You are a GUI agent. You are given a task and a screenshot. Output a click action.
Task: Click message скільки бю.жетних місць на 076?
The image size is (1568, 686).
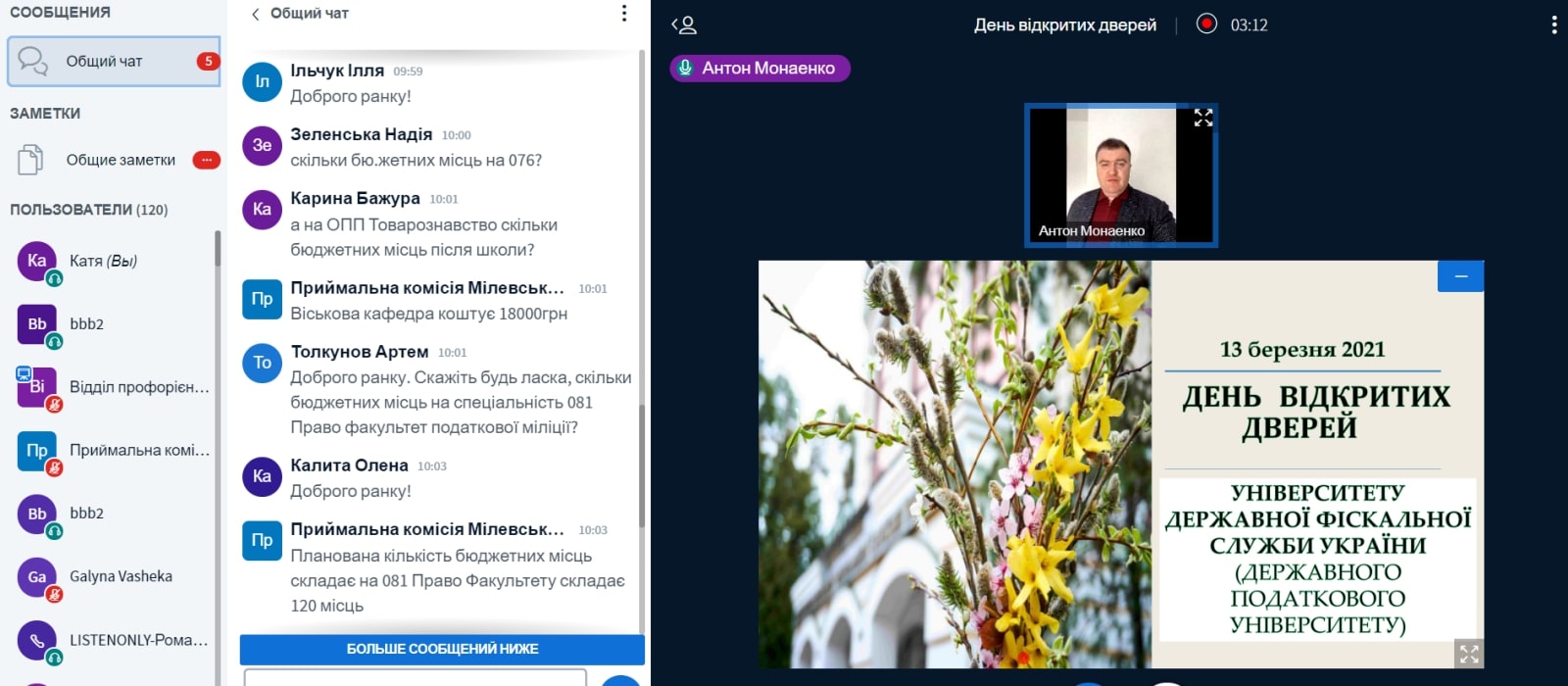[416, 160]
